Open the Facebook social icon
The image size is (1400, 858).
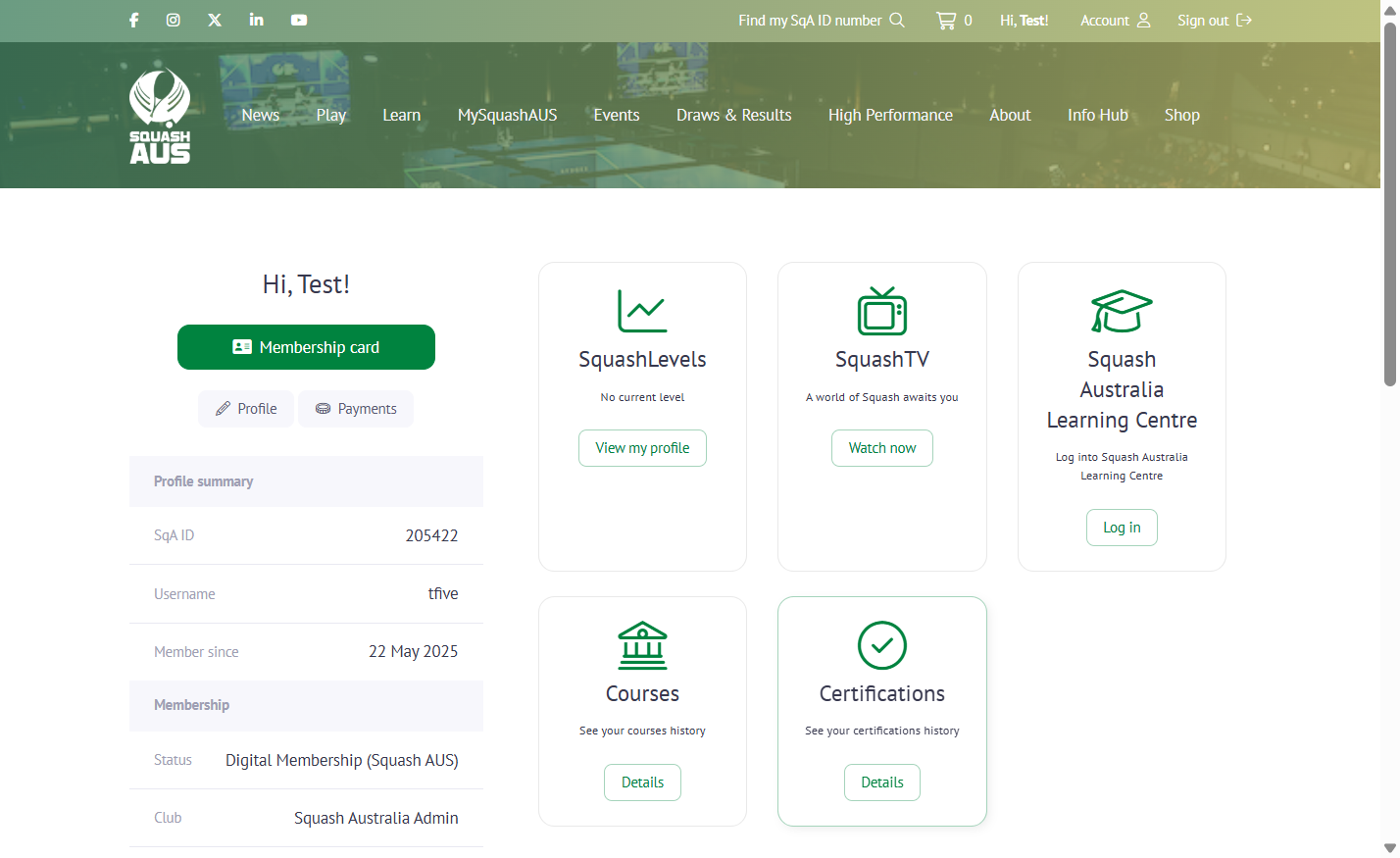pyautogui.click(x=134, y=20)
